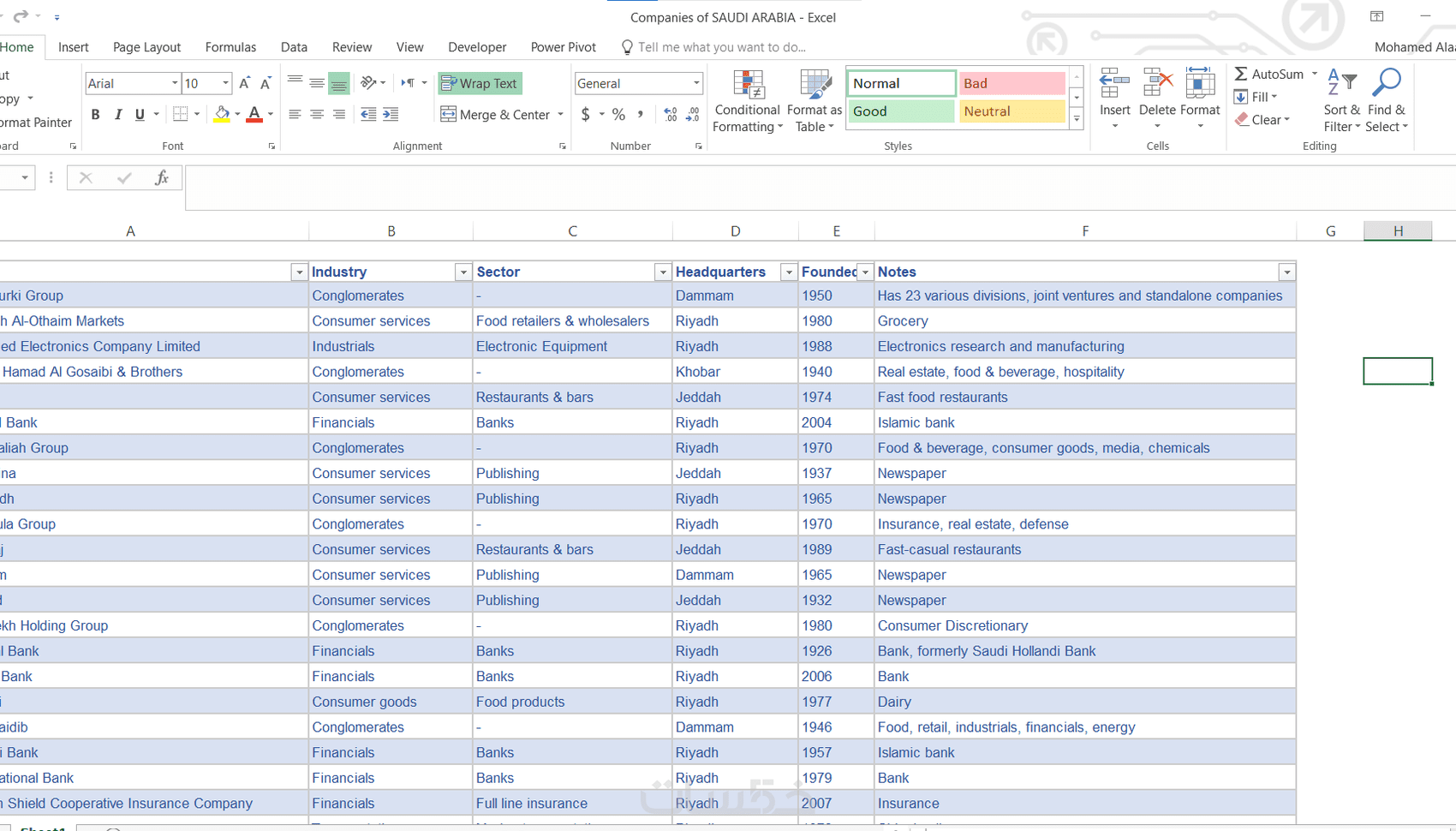Increase font size with the large A icon
1456x831 pixels.
pos(244,83)
